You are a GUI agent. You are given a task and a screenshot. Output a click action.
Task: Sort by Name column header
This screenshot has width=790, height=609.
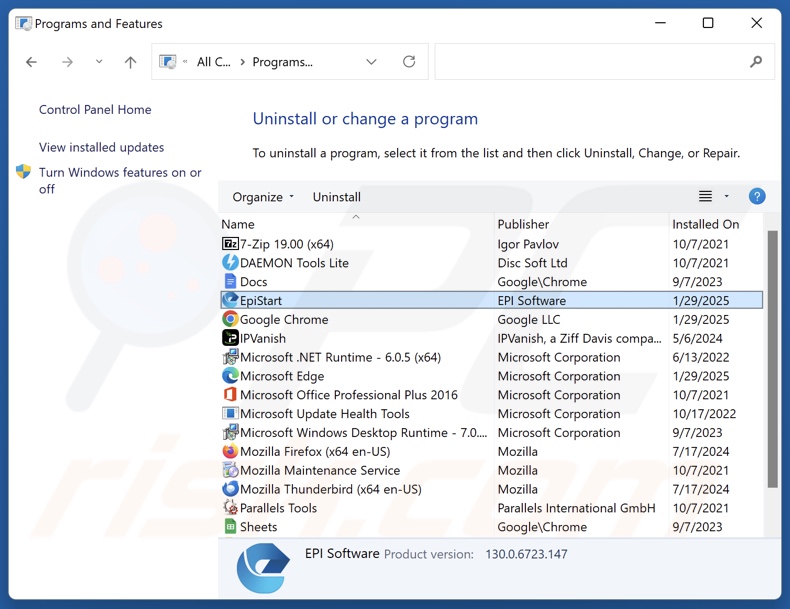click(x=238, y=224)
